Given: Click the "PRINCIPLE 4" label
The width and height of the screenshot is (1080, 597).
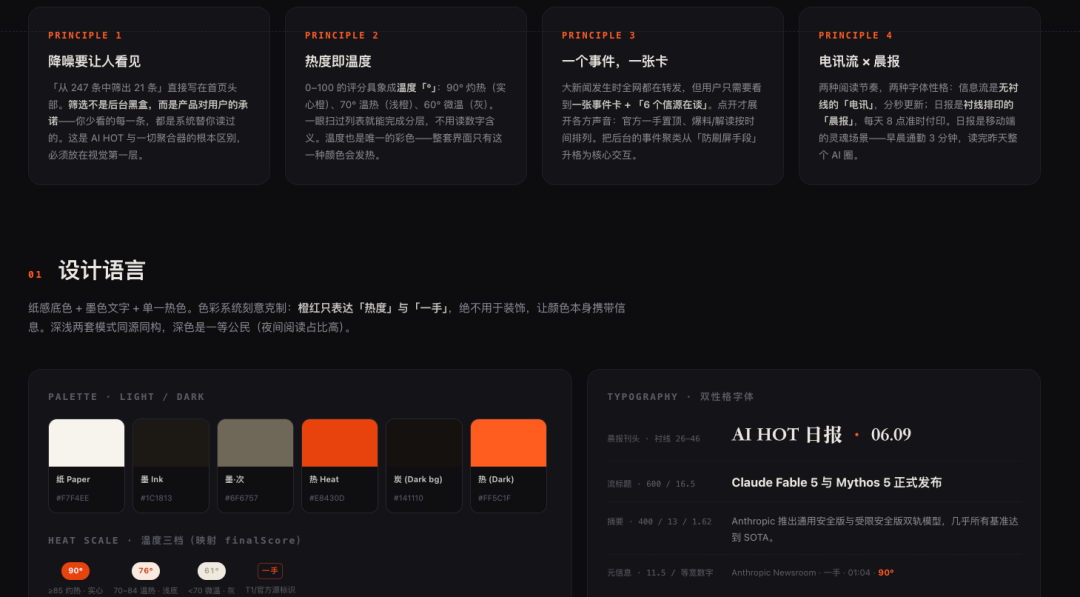Looking at the screenshot, I should [855, 35].
